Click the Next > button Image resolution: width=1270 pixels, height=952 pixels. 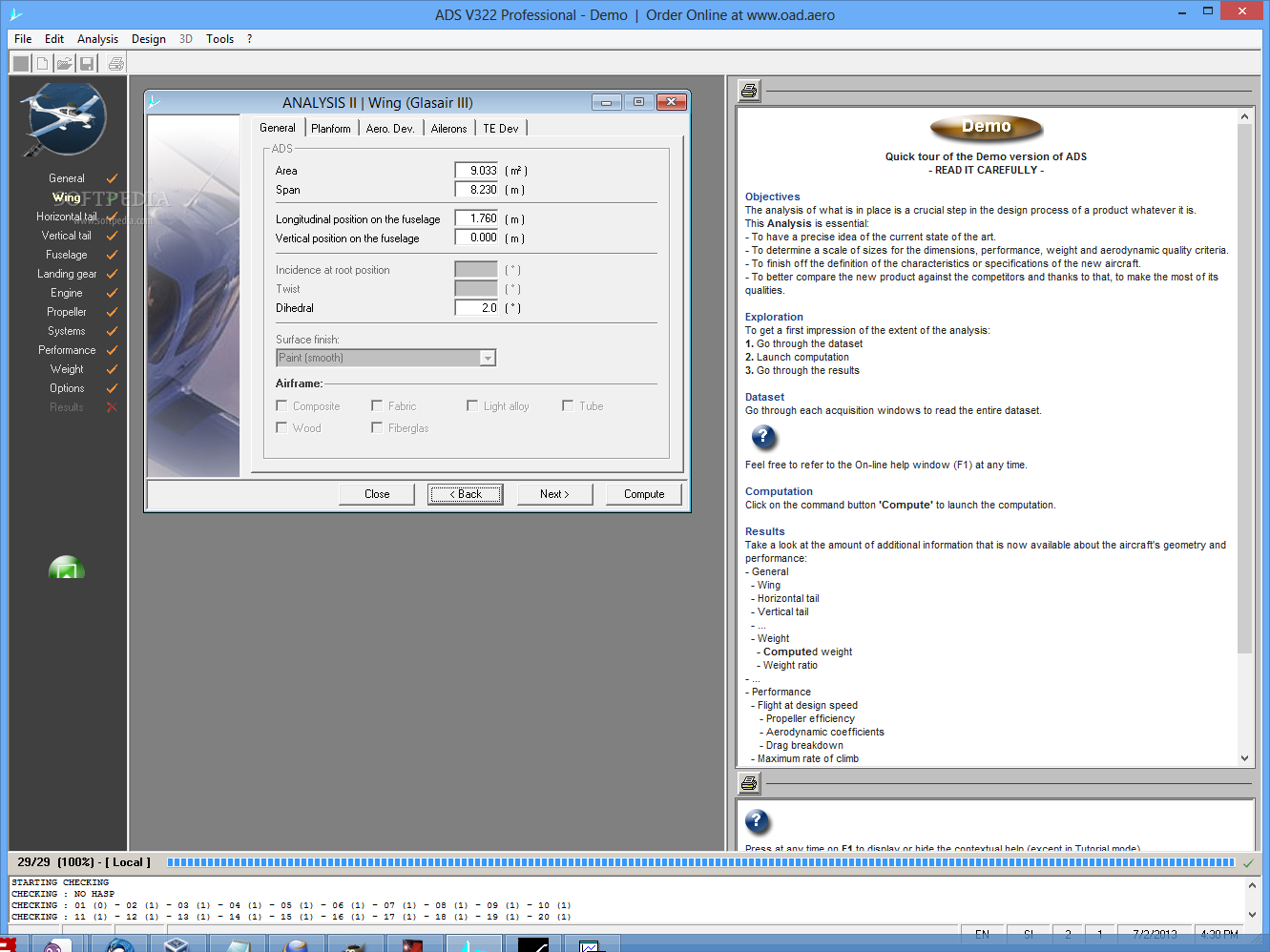coord(554,494)
